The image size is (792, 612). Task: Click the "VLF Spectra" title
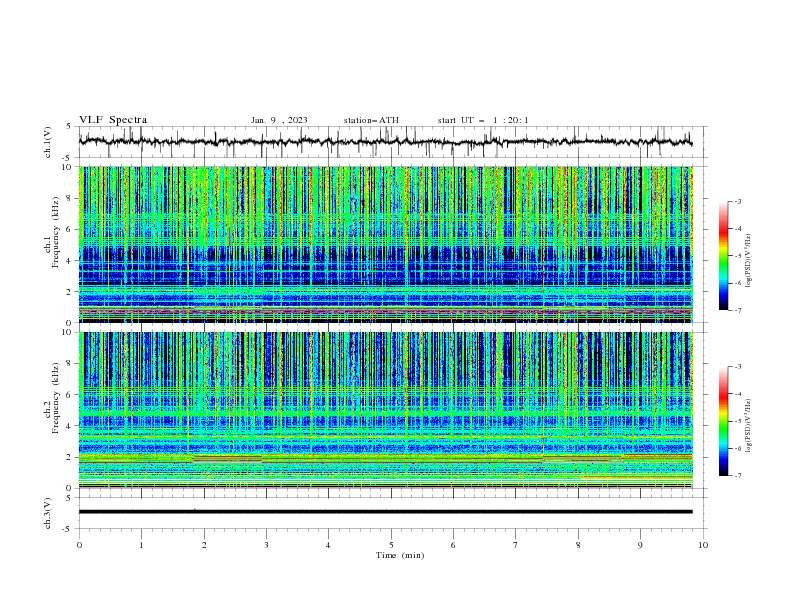113,120
